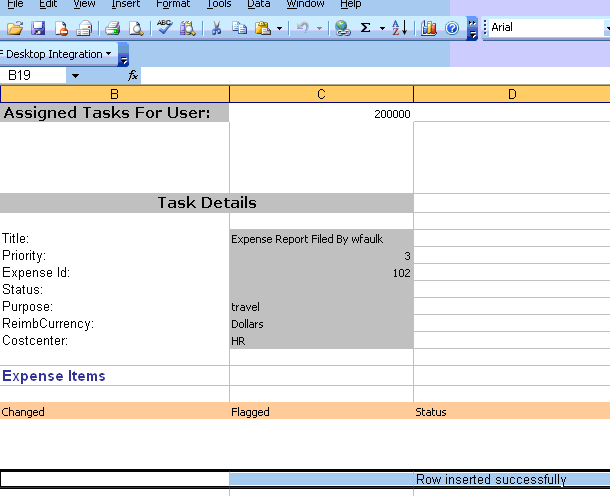Click the Name Box showing B19
Viewport: 610px width, 496px height.
click(x=33, y=75)
